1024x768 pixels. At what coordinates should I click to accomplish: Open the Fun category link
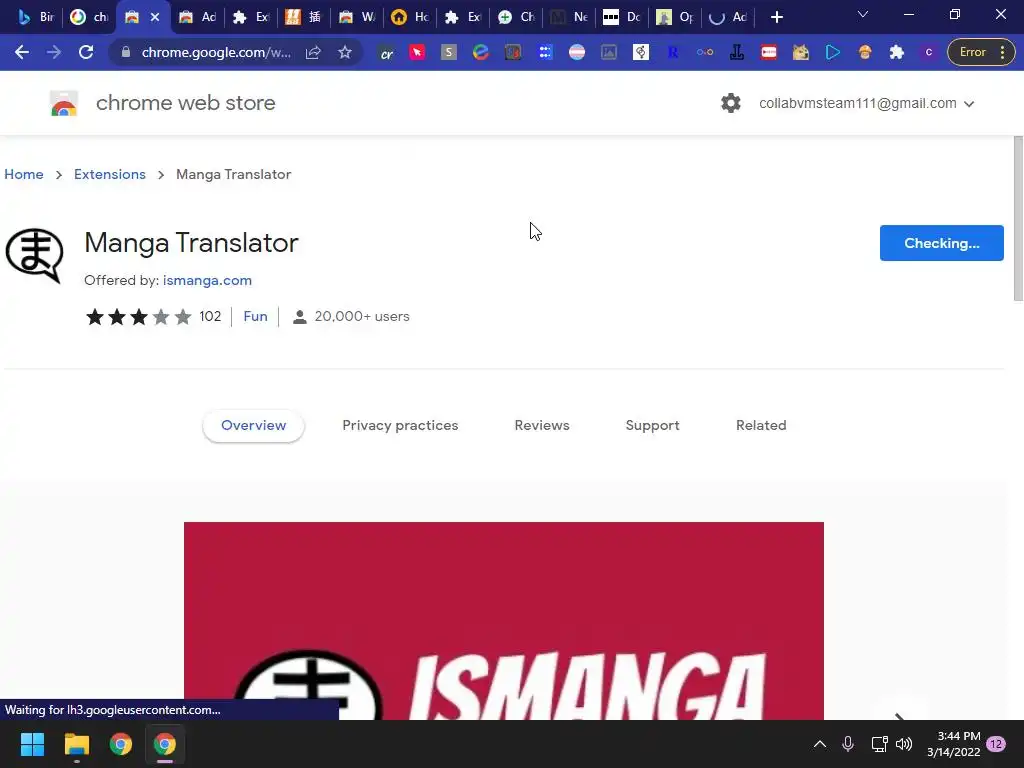255,316
